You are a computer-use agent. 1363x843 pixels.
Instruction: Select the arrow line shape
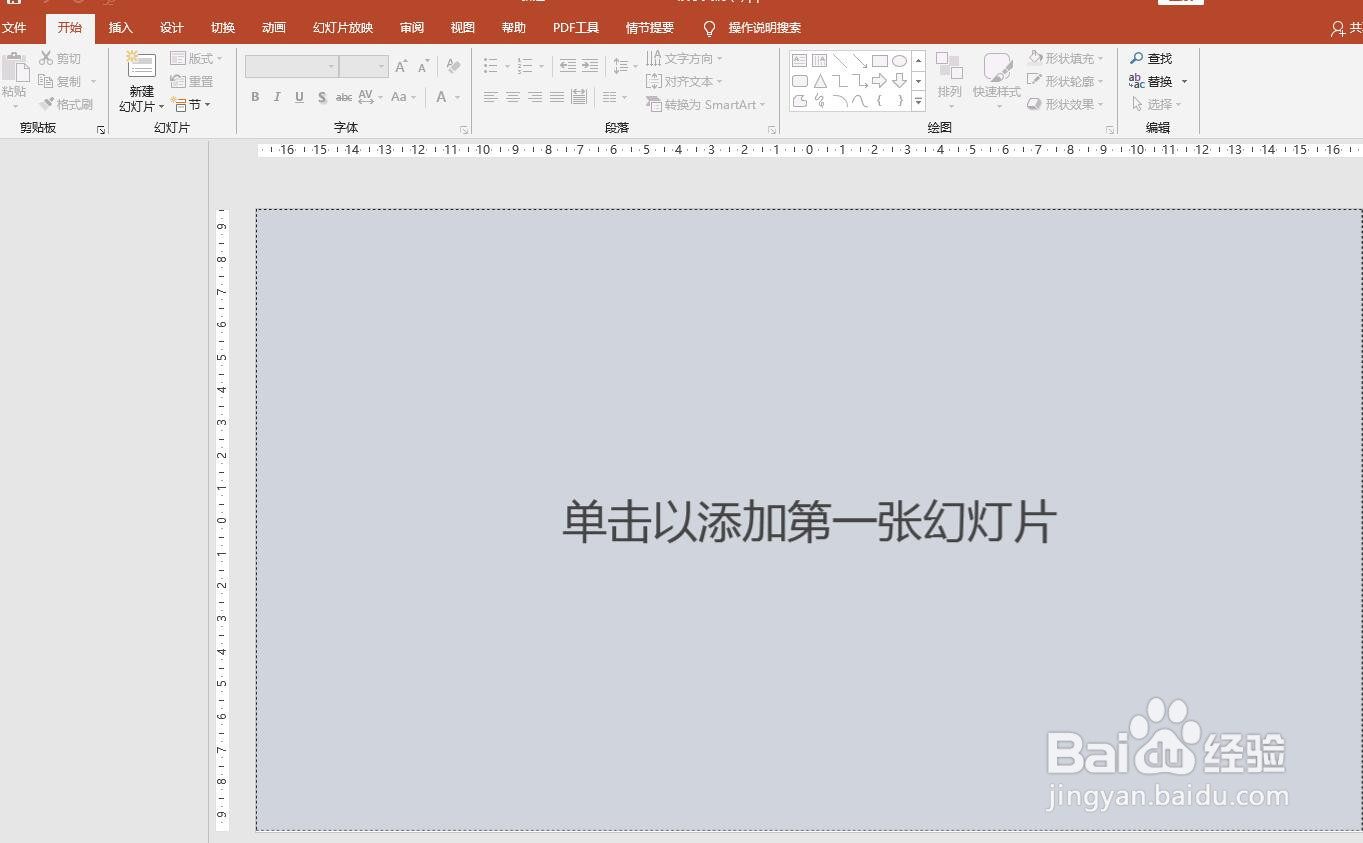click(860, 61)
